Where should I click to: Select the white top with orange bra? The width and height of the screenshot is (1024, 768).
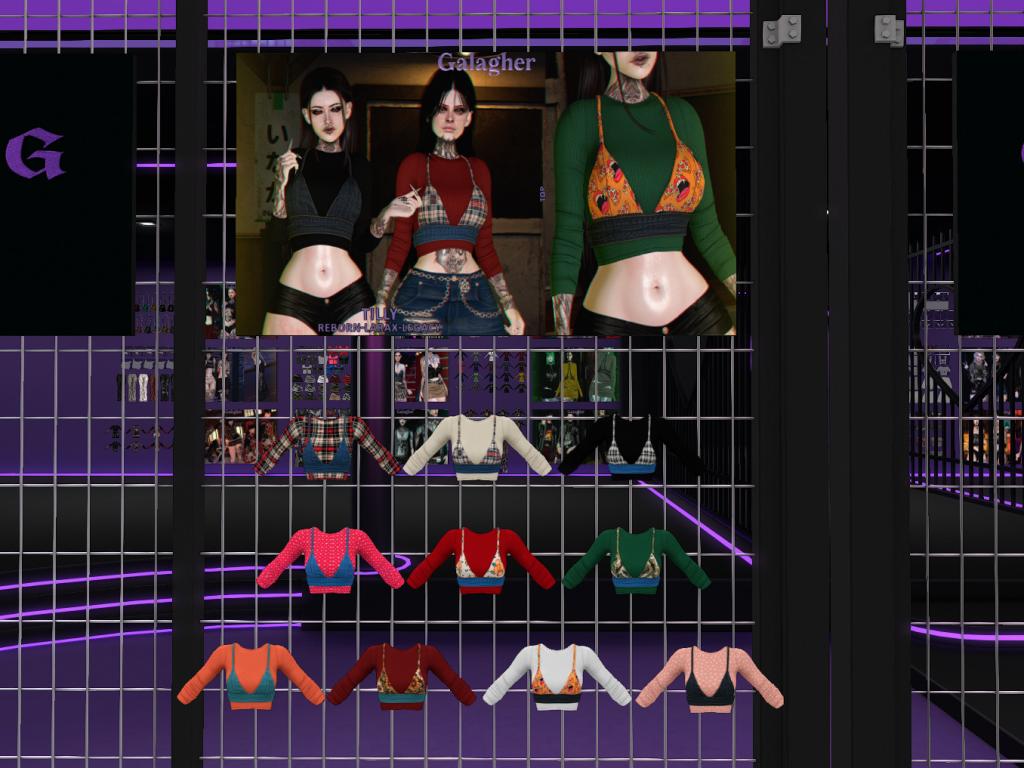click(x=556, y=676)
